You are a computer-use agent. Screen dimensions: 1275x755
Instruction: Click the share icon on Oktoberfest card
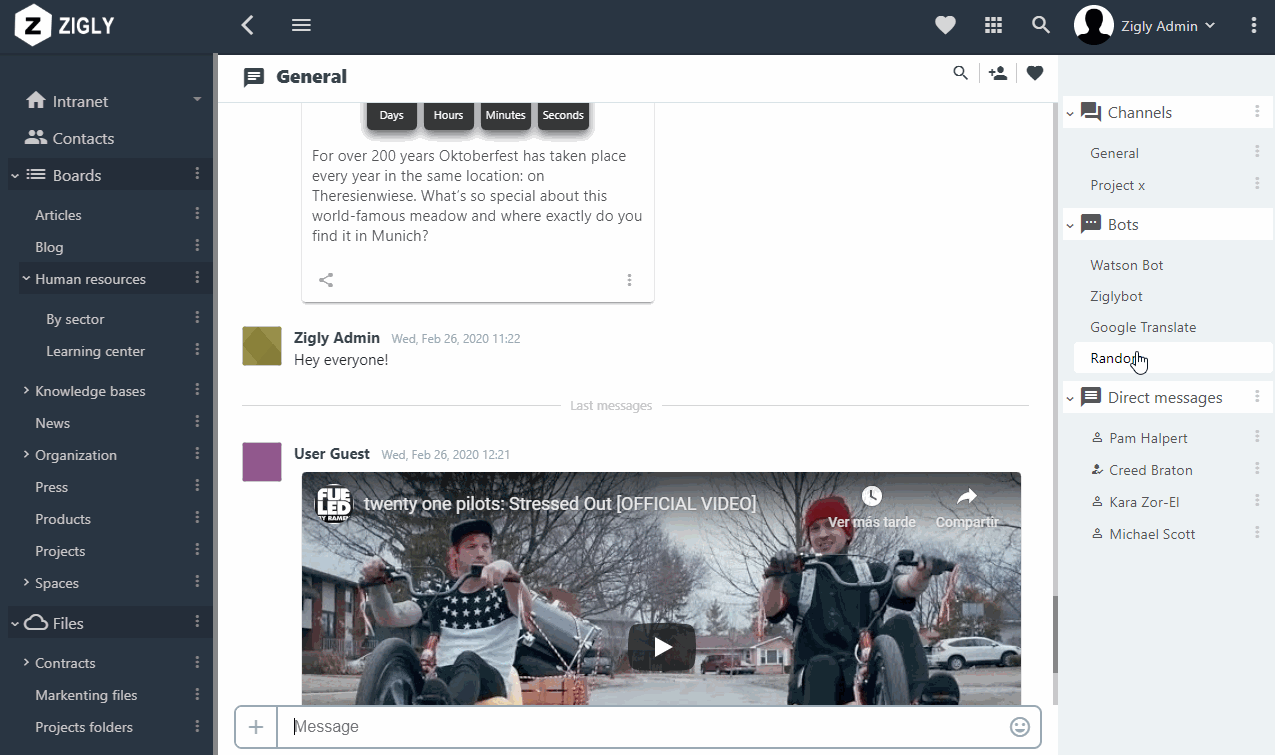pos(326,280)
